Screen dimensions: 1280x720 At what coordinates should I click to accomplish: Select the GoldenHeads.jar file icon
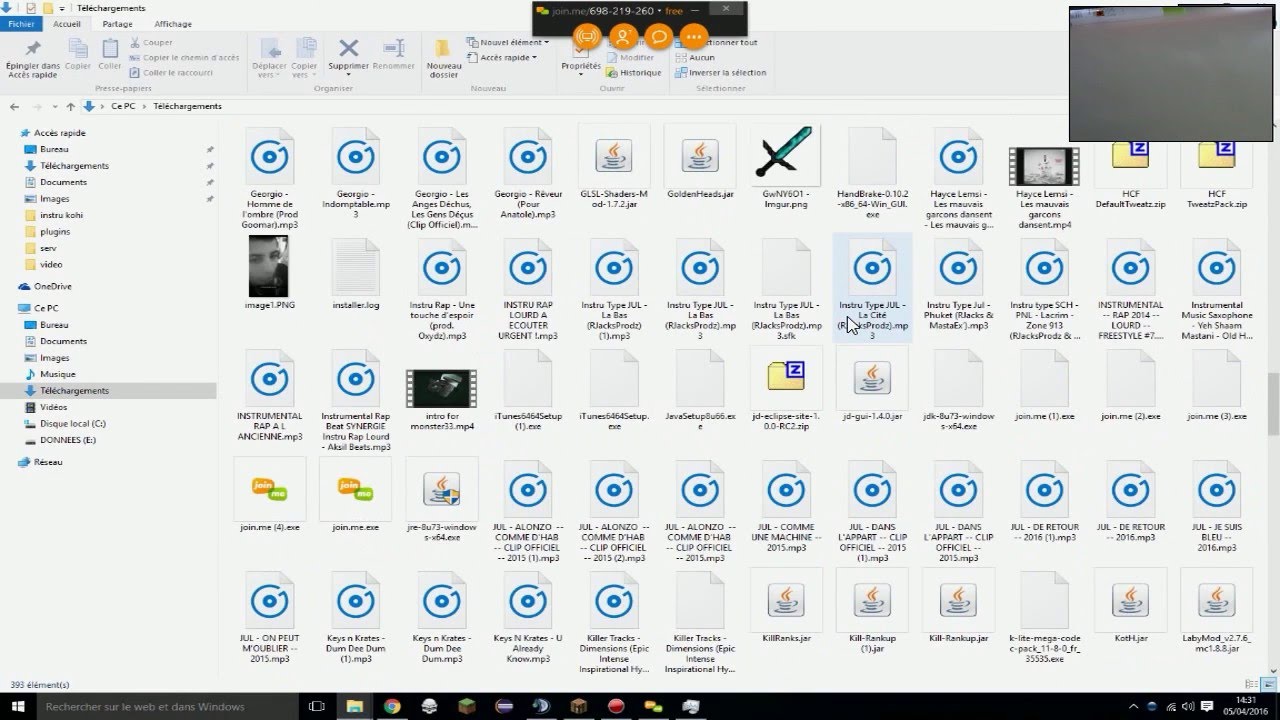tap(700, 156)
